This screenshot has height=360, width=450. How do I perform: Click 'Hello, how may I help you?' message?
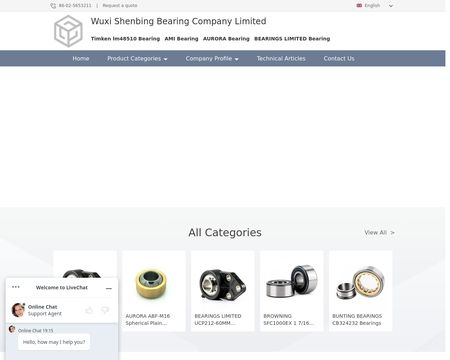(x=54, y=342)
